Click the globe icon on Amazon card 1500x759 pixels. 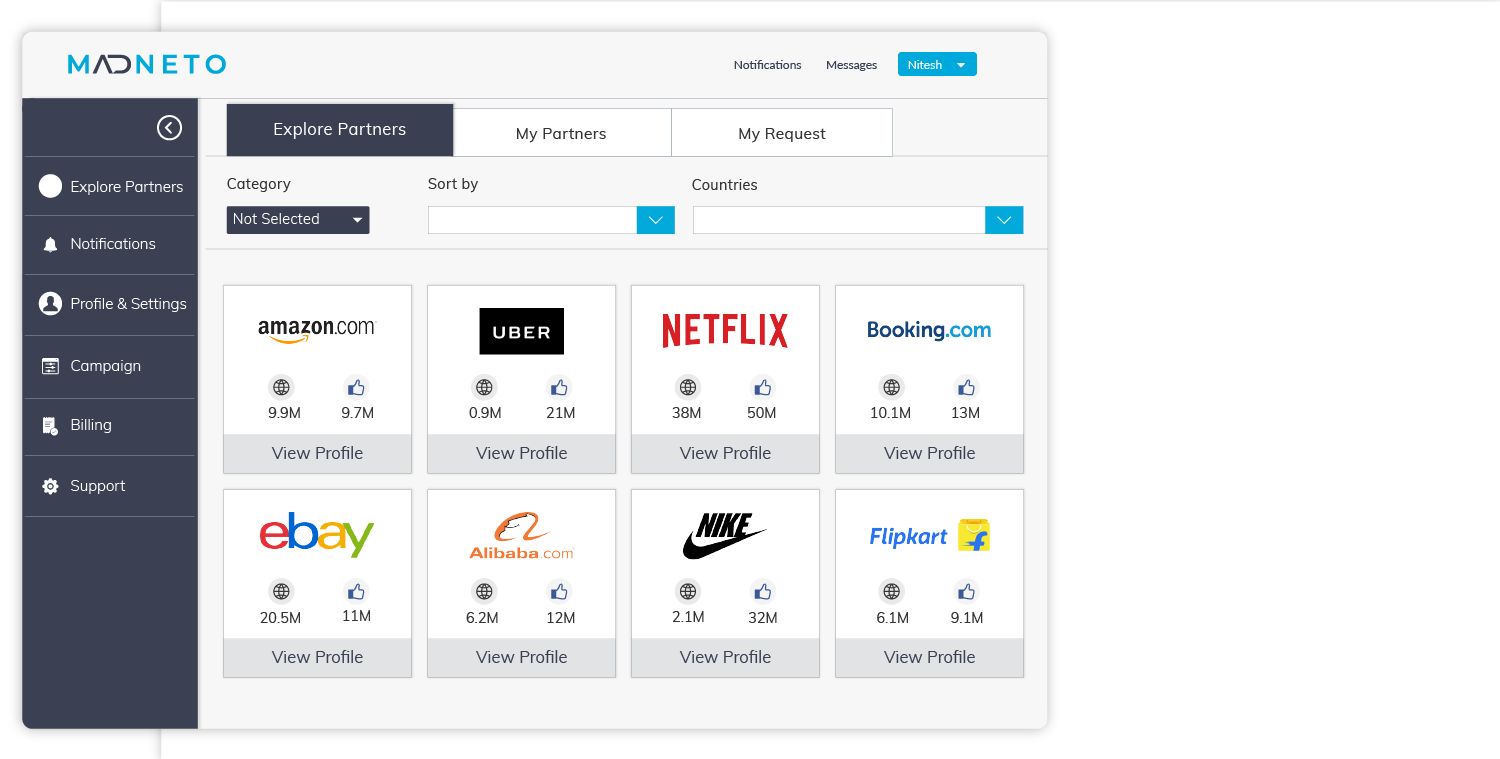tap(281, 387)
